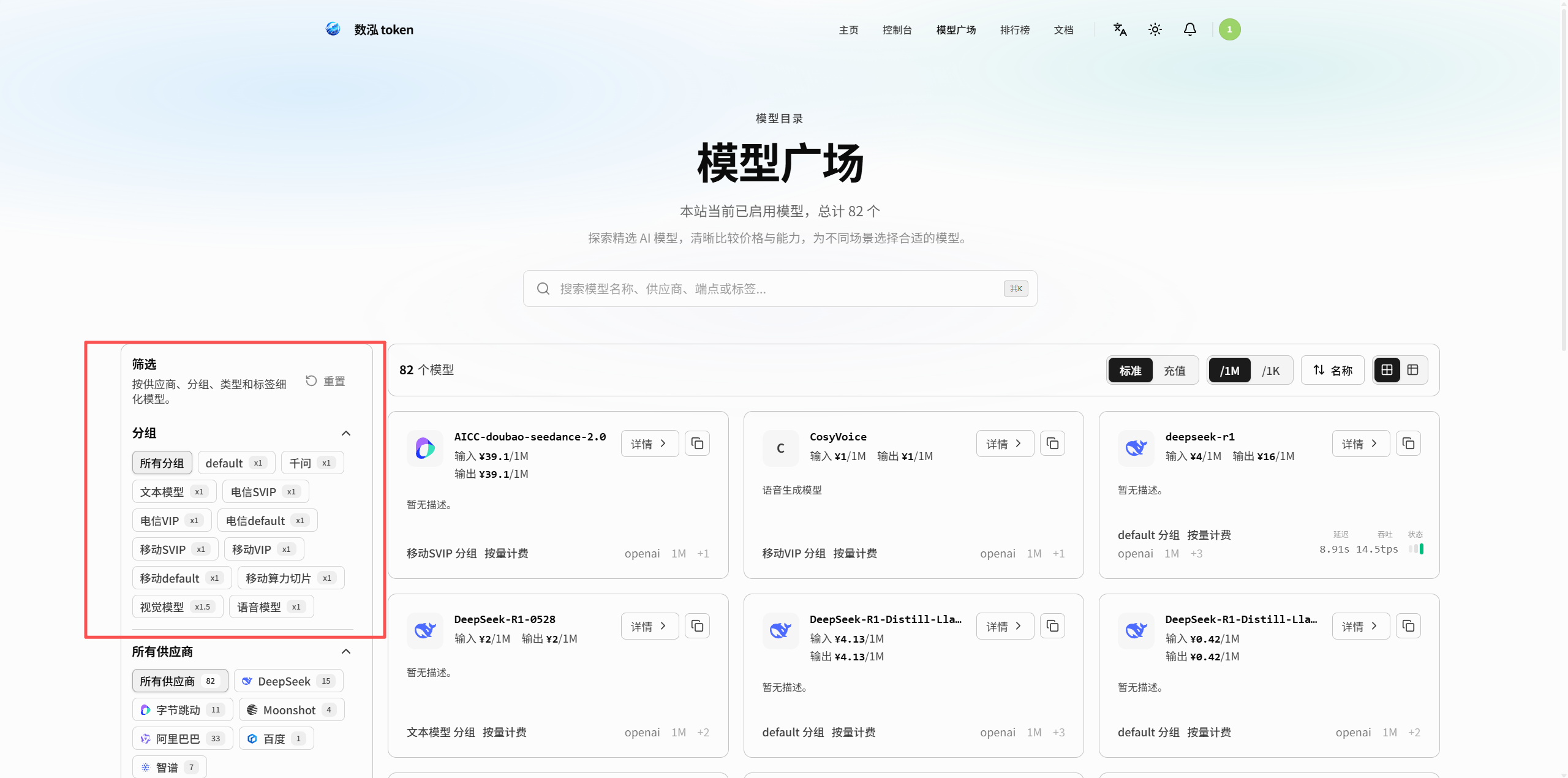This screenshot has height=778, width=1568.
Task: Copy deepseek-r1 model name
Action: tap(1408, 444)
